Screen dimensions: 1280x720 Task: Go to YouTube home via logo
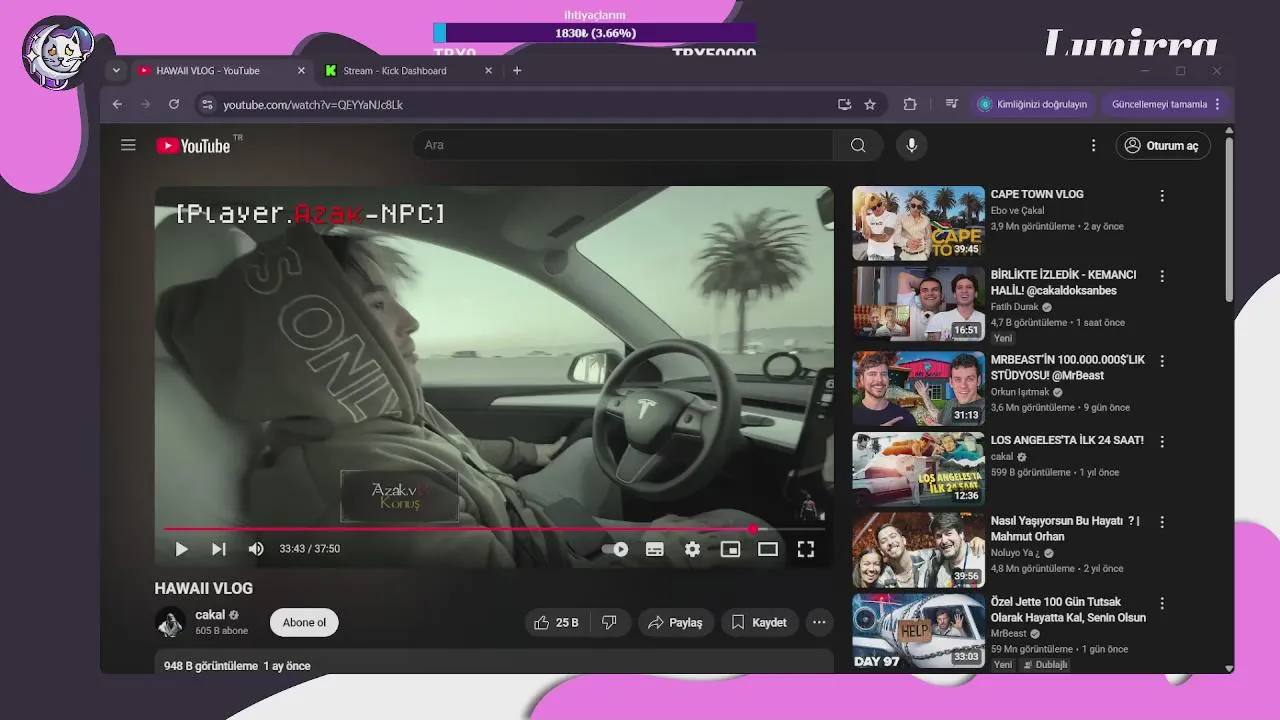pyautogui.click(x=194, y=145)
